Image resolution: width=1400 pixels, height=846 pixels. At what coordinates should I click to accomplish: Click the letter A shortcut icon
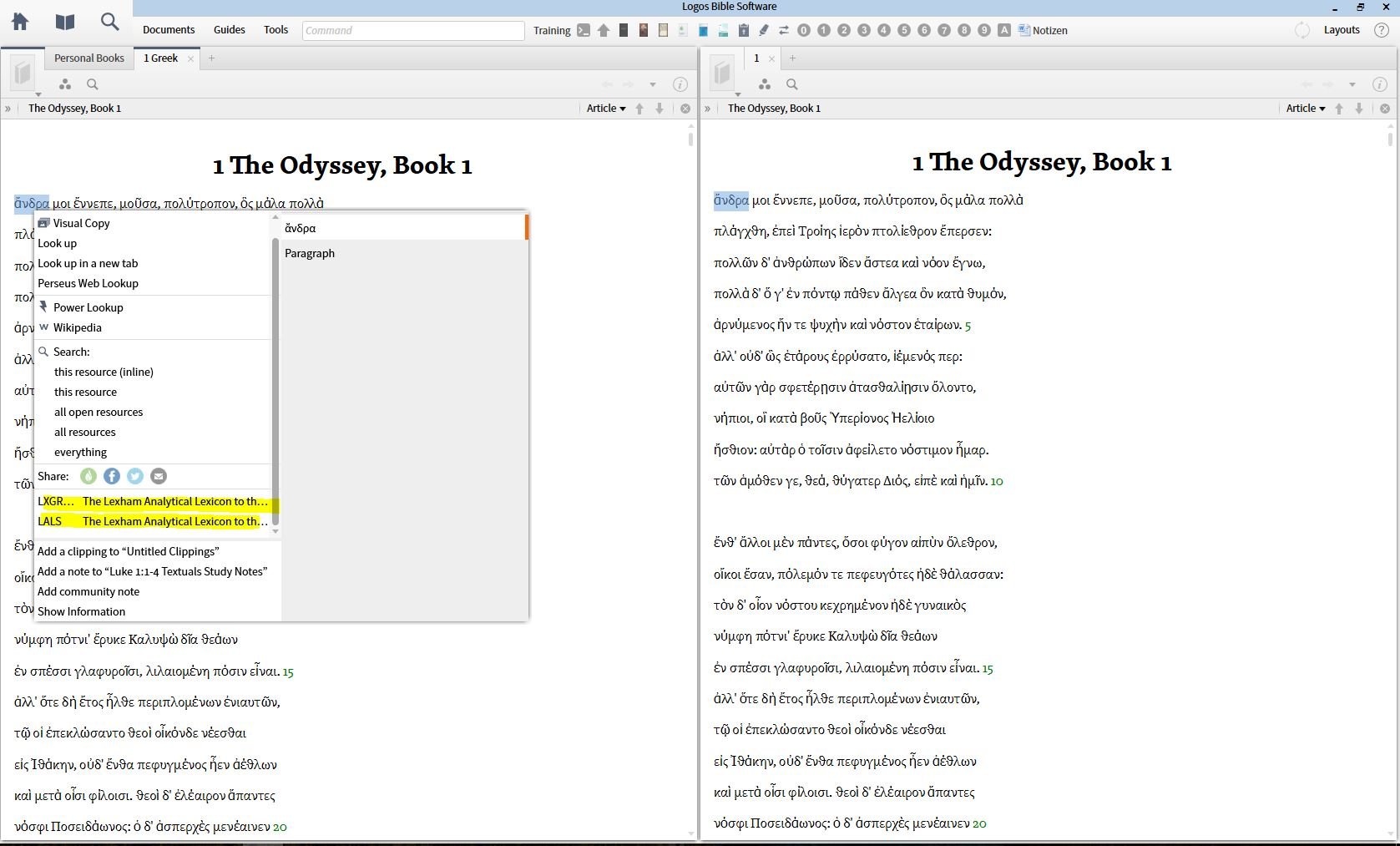(x=1004, y=30)
